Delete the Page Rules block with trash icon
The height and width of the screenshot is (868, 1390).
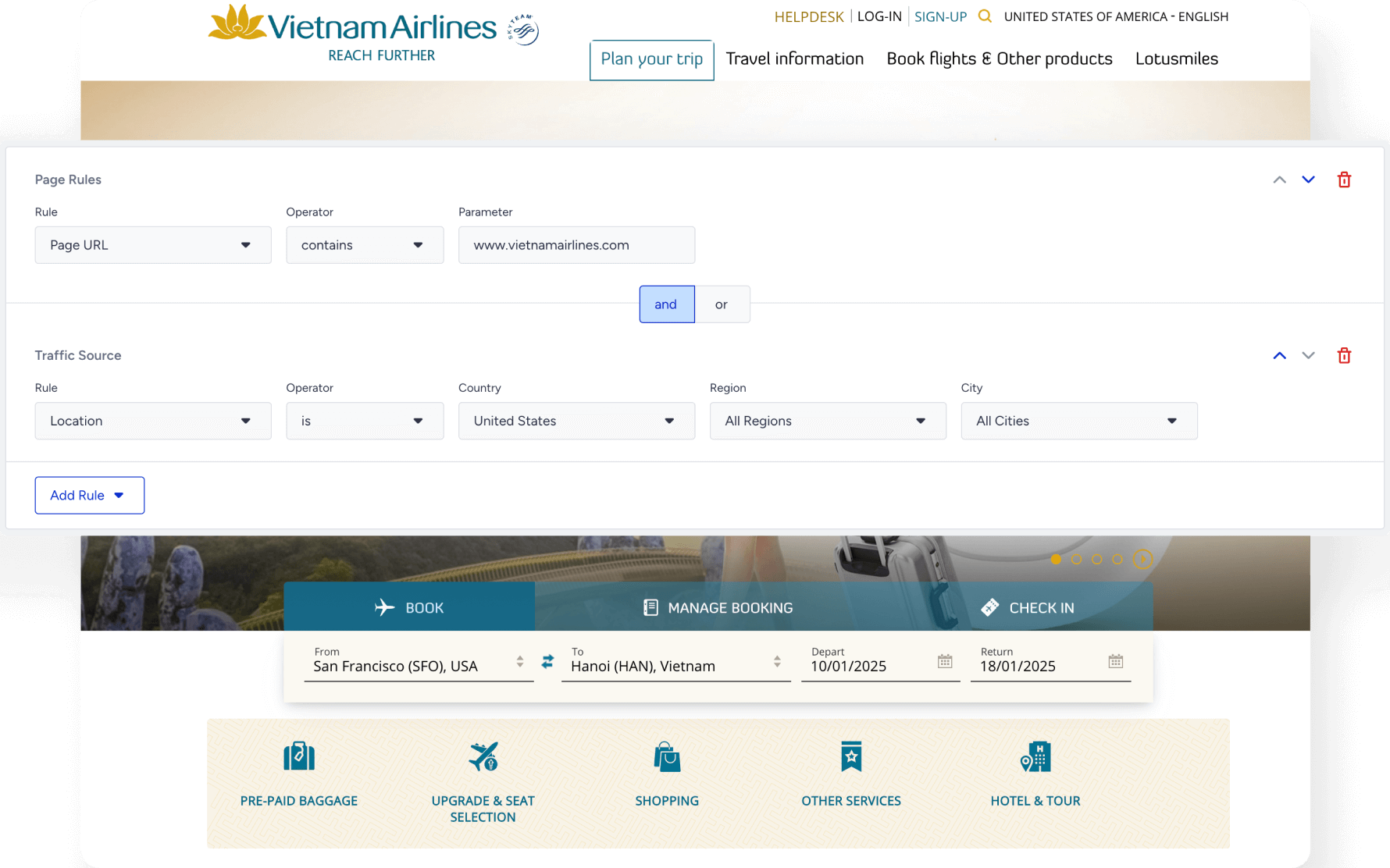click(1344, 180)
